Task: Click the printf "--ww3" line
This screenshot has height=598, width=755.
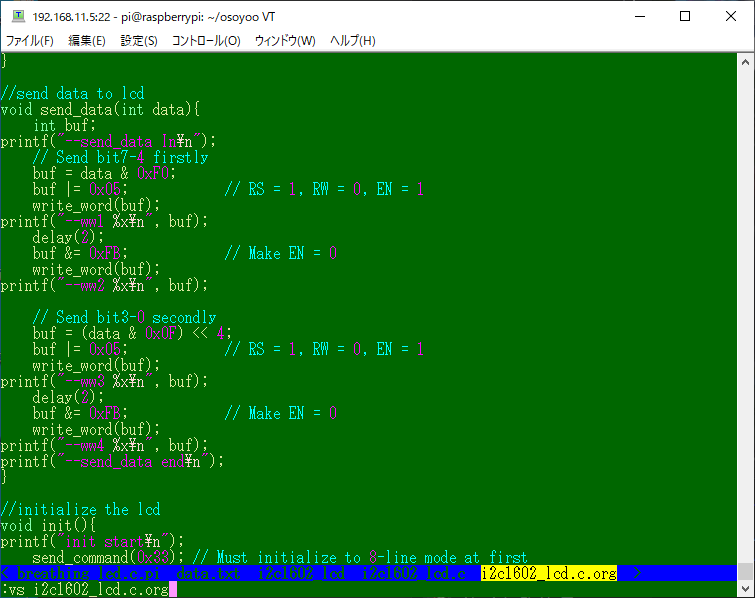Action: pyautogui.click(x=104, y=381)
